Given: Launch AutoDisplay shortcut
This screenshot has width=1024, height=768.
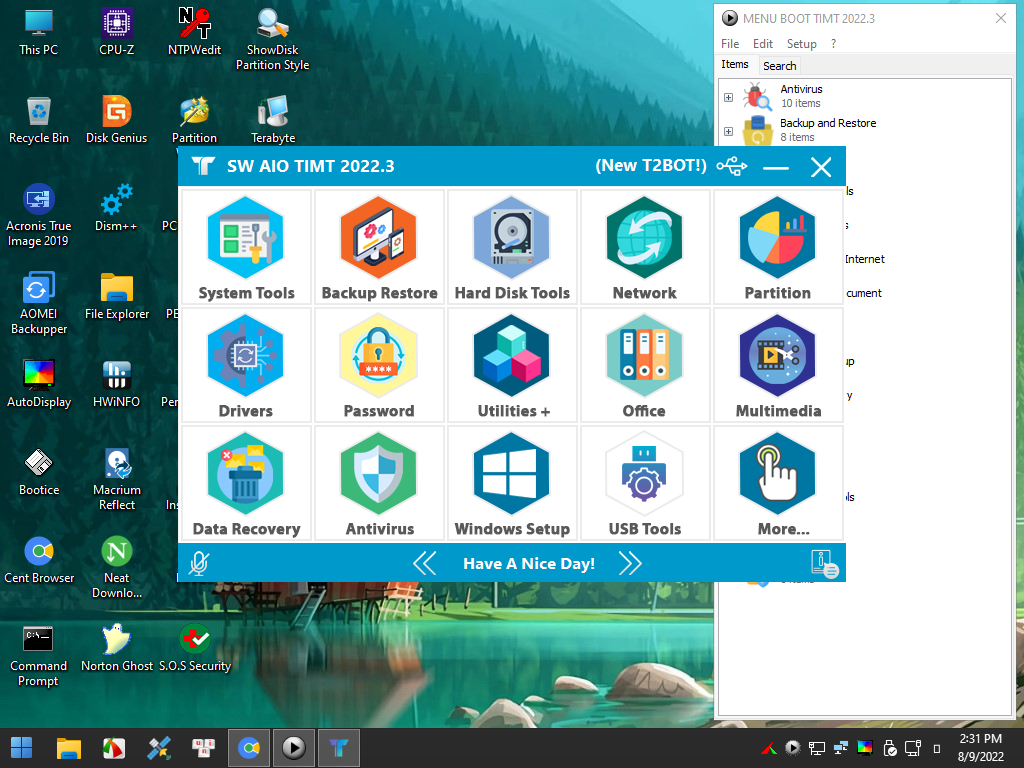Looking at the screenshot, I should tap(39, 383).
